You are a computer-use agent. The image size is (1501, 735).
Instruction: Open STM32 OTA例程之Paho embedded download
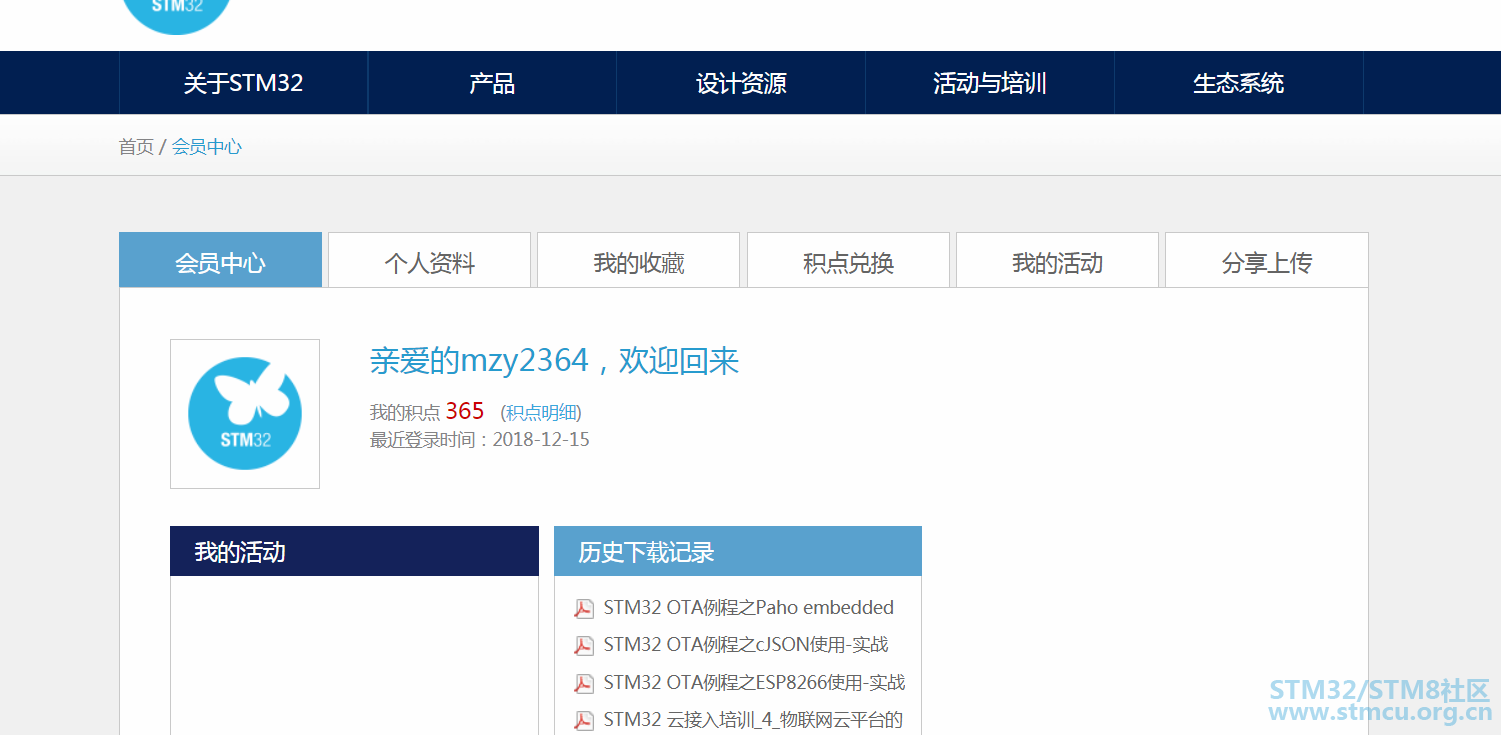pyautogui.click(x=749, y=608)
